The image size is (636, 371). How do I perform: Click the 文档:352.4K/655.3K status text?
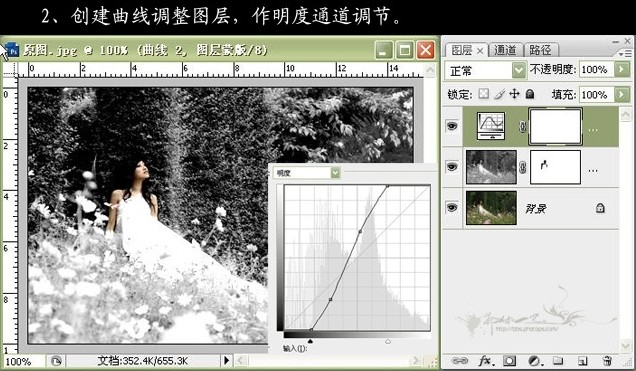(143, 360)
